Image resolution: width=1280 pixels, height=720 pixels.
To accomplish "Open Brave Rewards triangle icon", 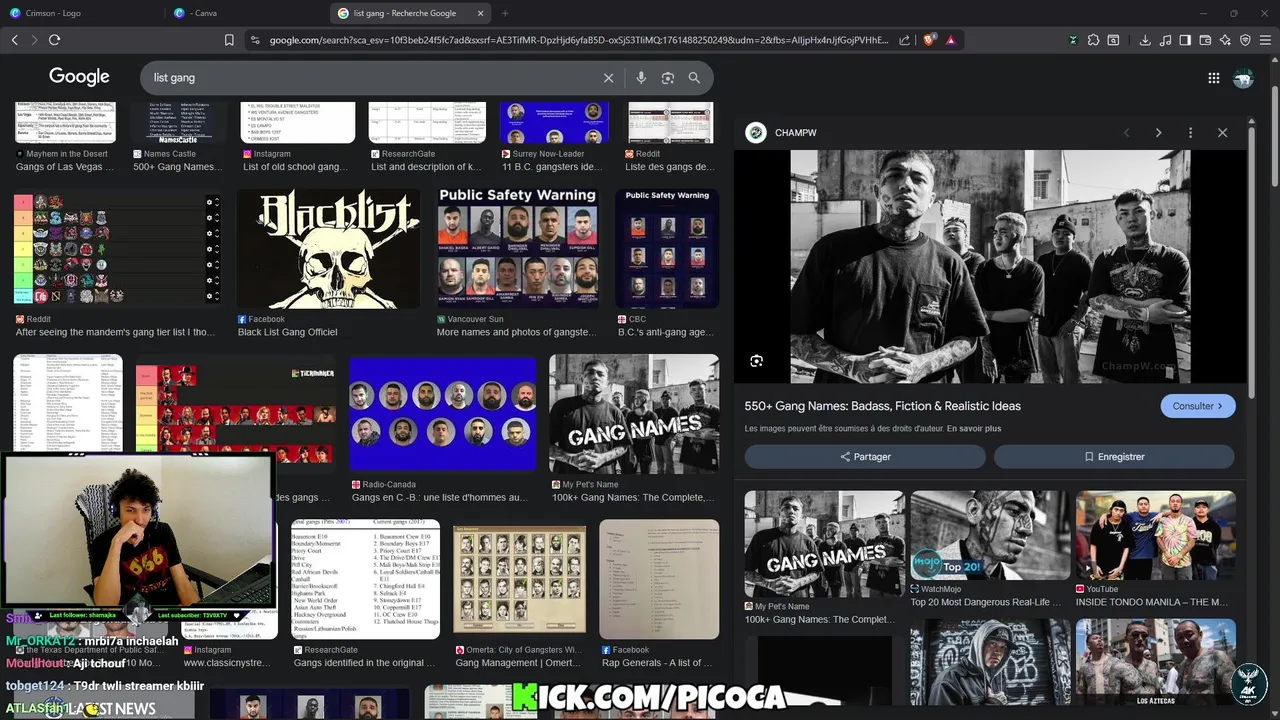I will pyautogui.click(x=950, y=40).
